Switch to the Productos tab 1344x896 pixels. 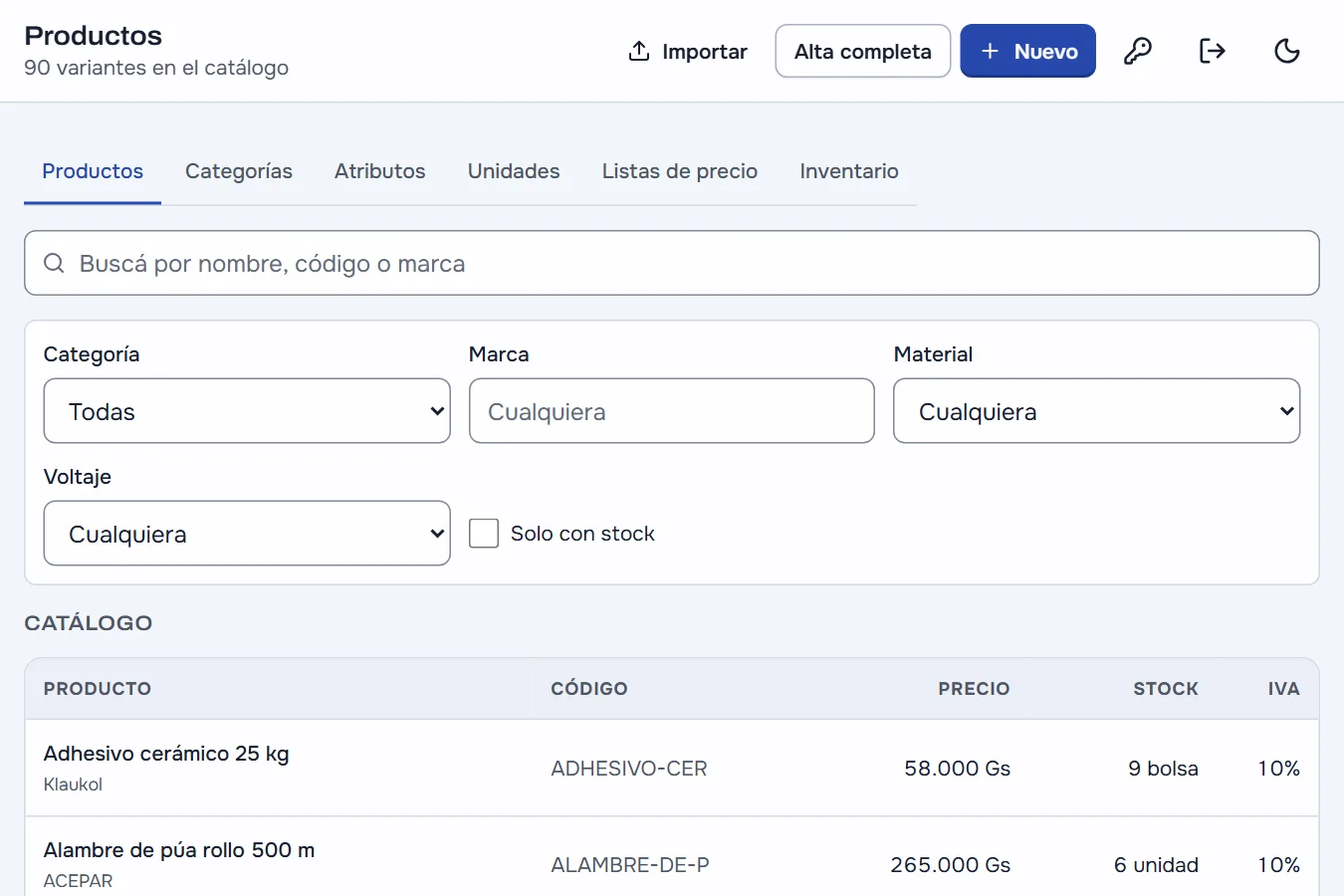pos(93,171)
